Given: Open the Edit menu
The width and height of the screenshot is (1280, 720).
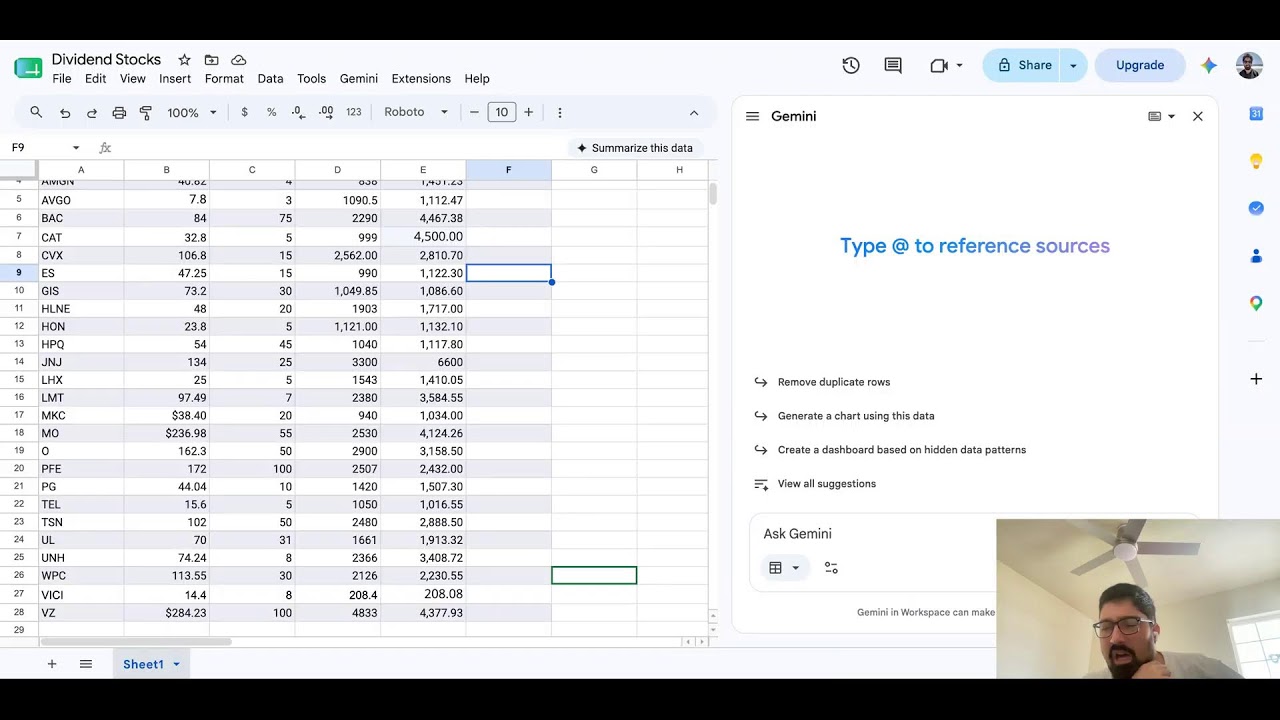Looking at the screenshot, I should (95, 78).
